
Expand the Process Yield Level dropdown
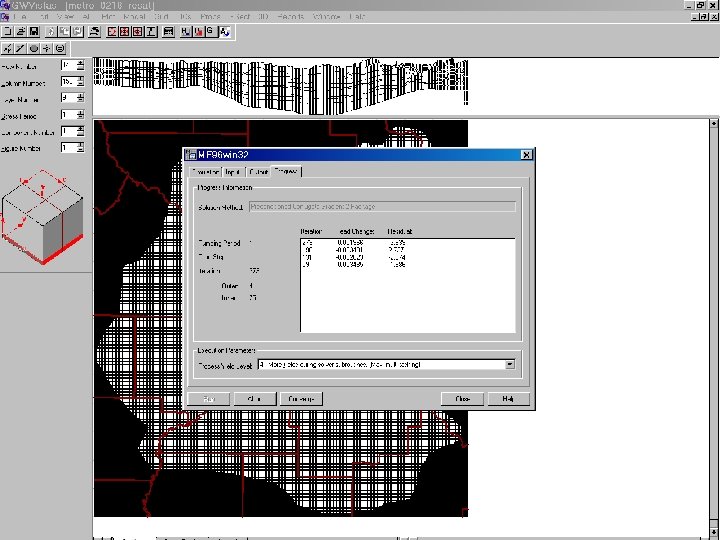[510, 365]
